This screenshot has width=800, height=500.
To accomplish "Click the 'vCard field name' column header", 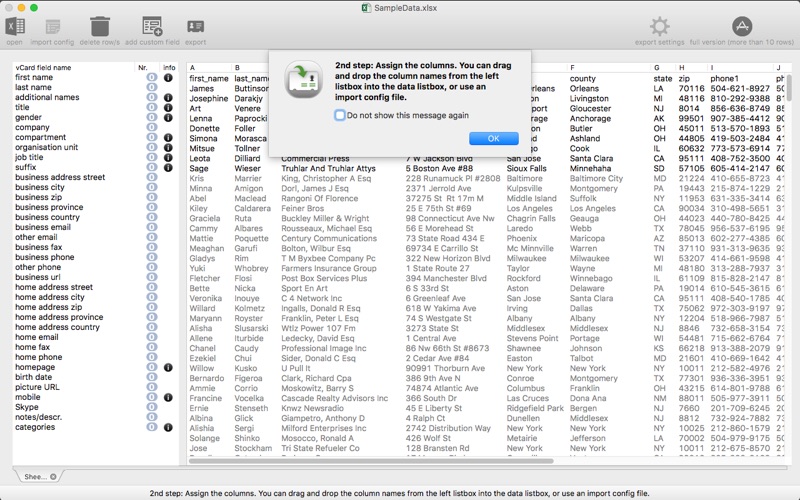I will coord(44,67).
